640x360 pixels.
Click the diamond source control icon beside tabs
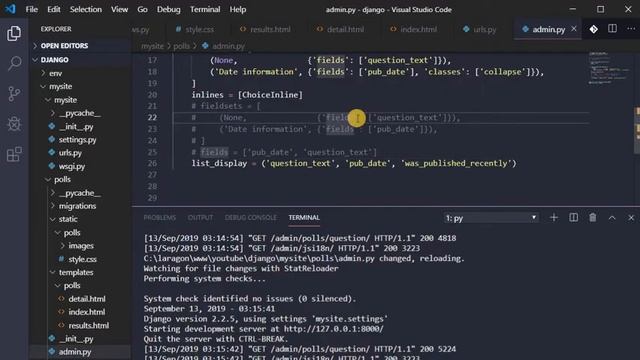point(594,29)
